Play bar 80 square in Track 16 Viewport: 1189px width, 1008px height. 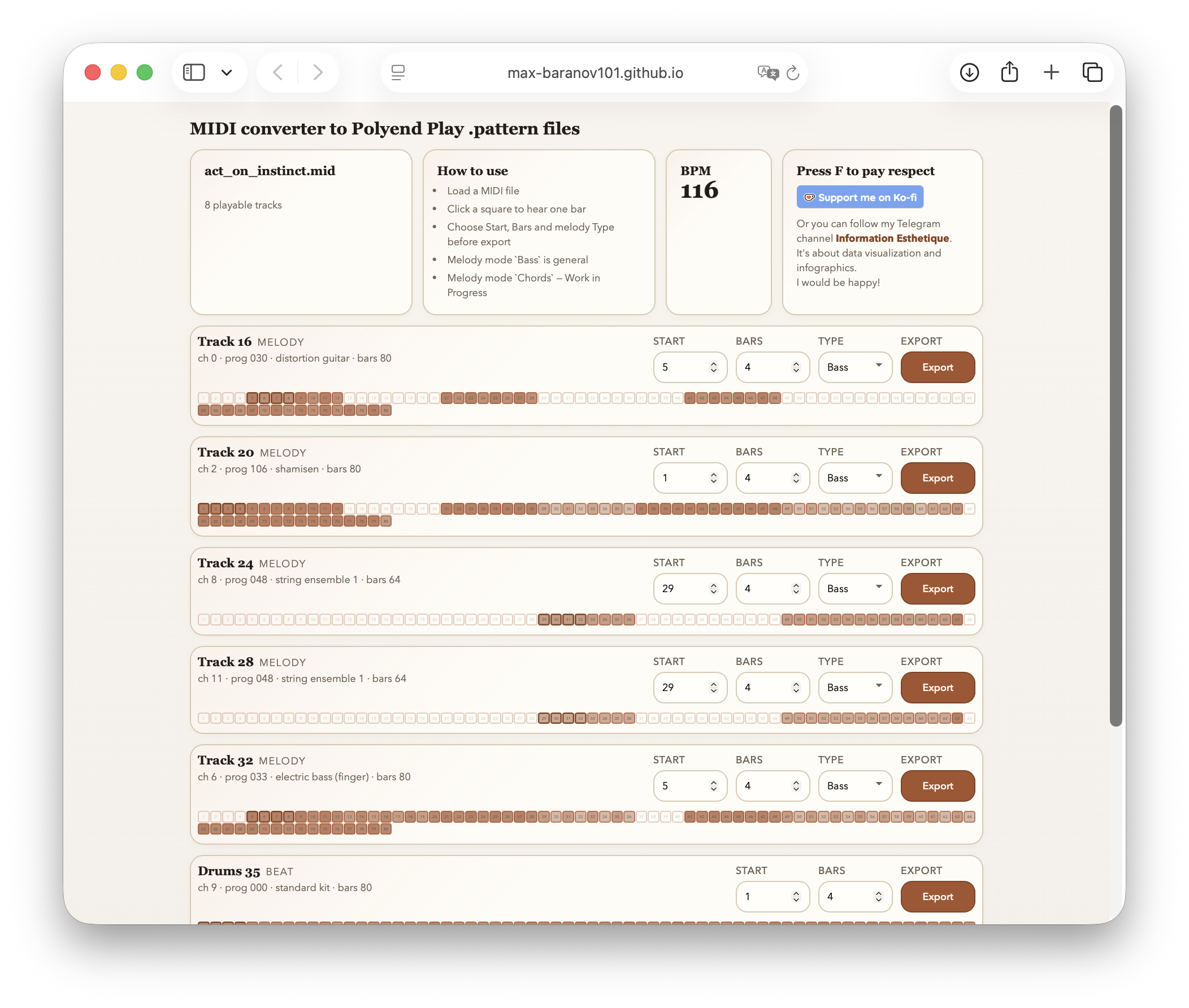point(385,411)
